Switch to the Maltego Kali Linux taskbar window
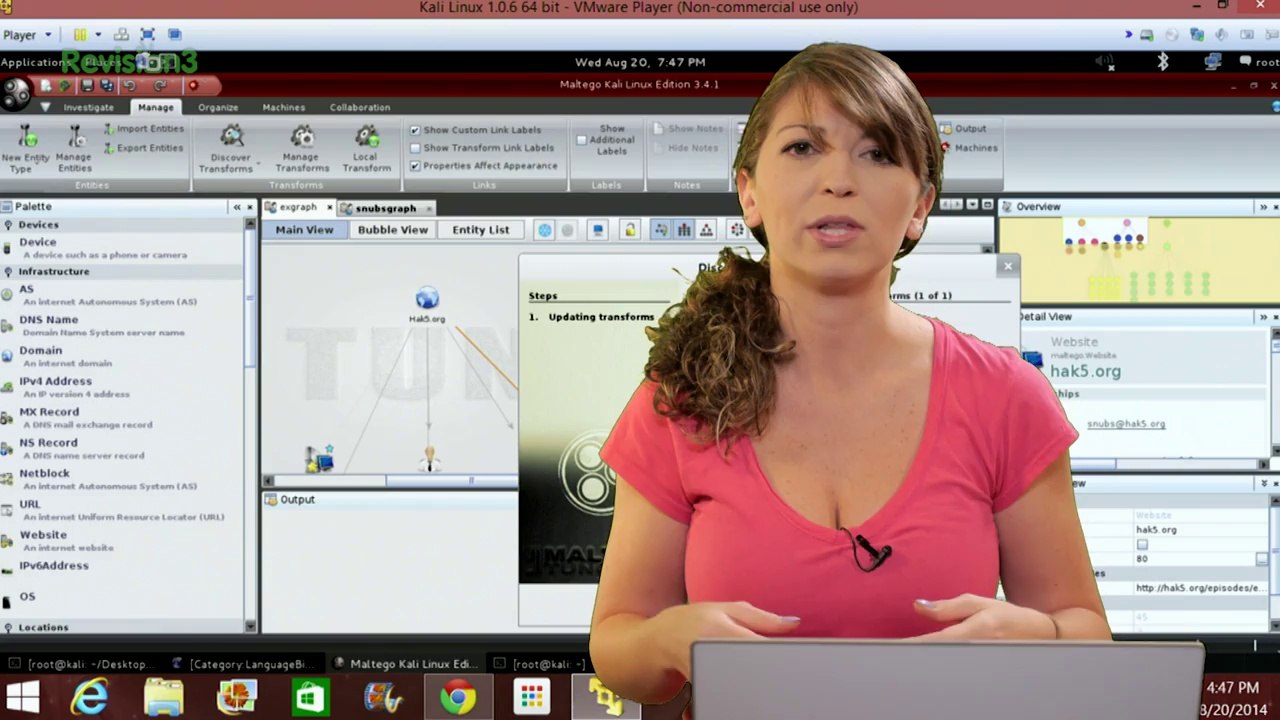 point(406,664)
